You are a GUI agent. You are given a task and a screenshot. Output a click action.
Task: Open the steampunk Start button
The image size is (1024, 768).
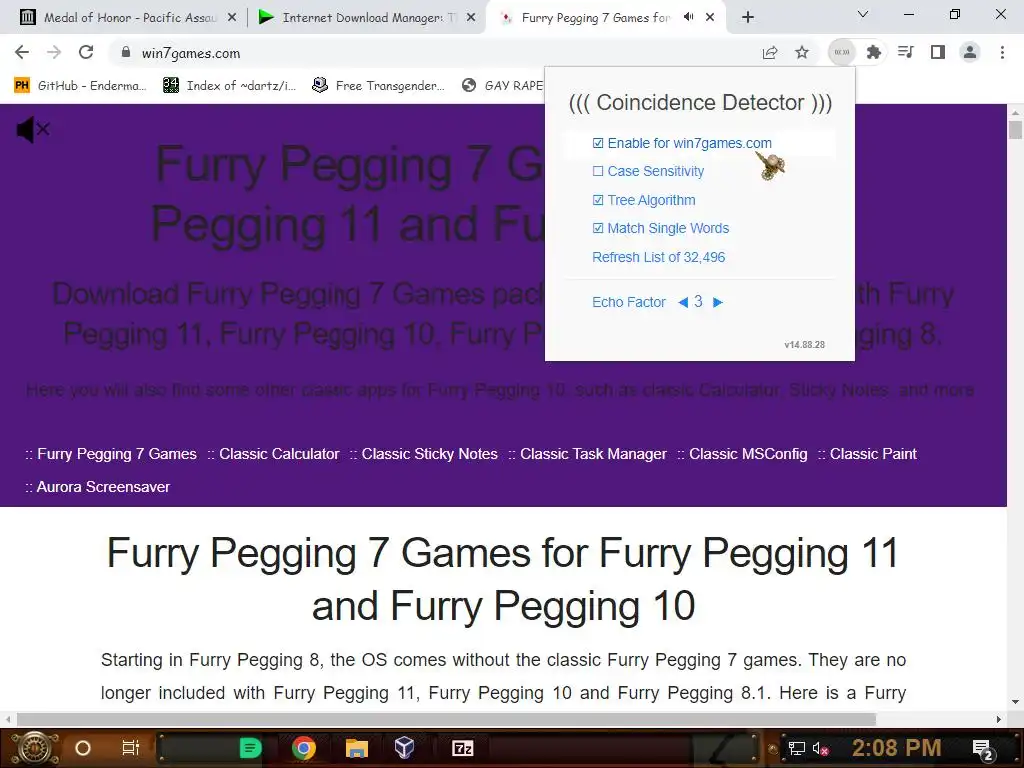click(34, 748)
